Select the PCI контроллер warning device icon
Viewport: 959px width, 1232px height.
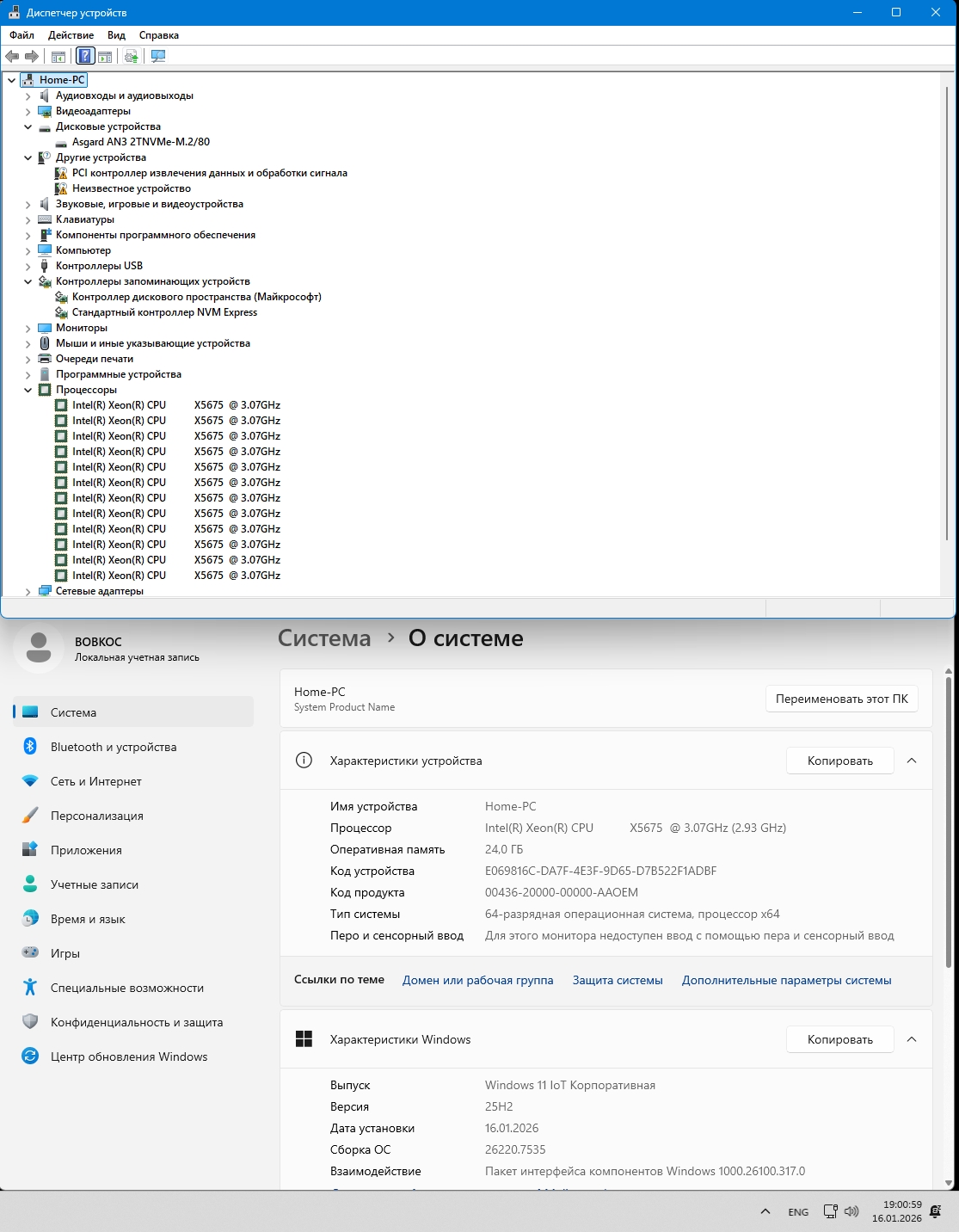tap(61, 173)
